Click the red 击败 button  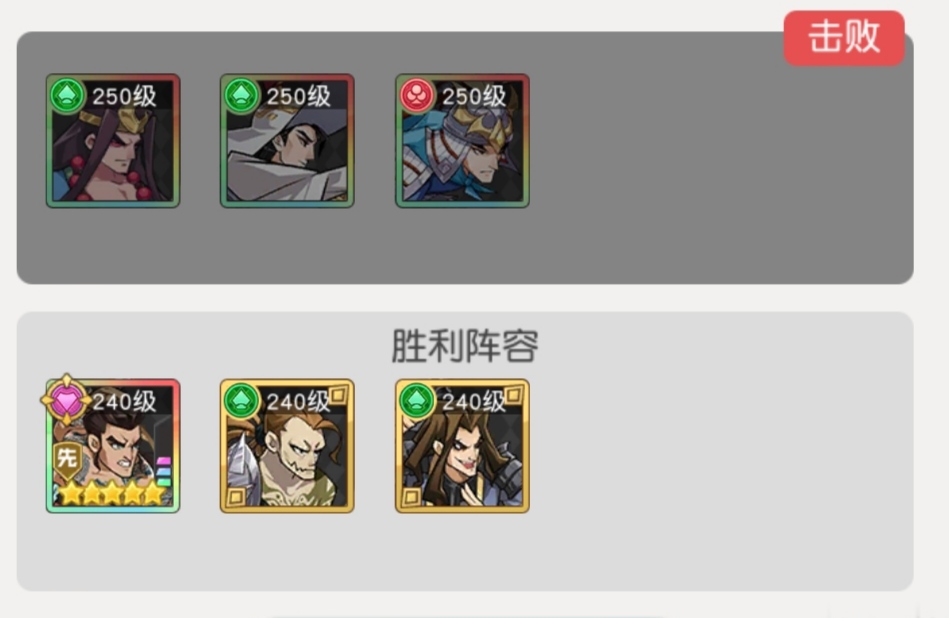point(844,38)
